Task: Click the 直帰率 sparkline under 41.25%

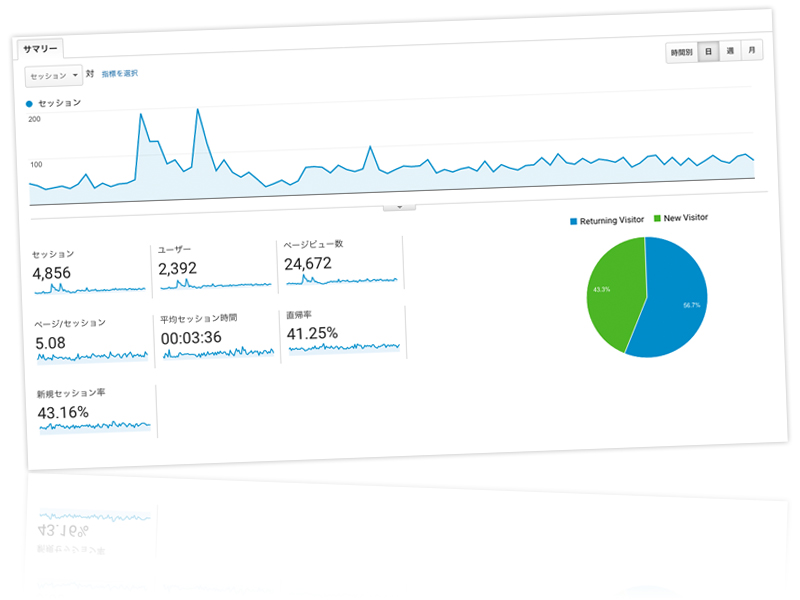Action: point(344,347)
